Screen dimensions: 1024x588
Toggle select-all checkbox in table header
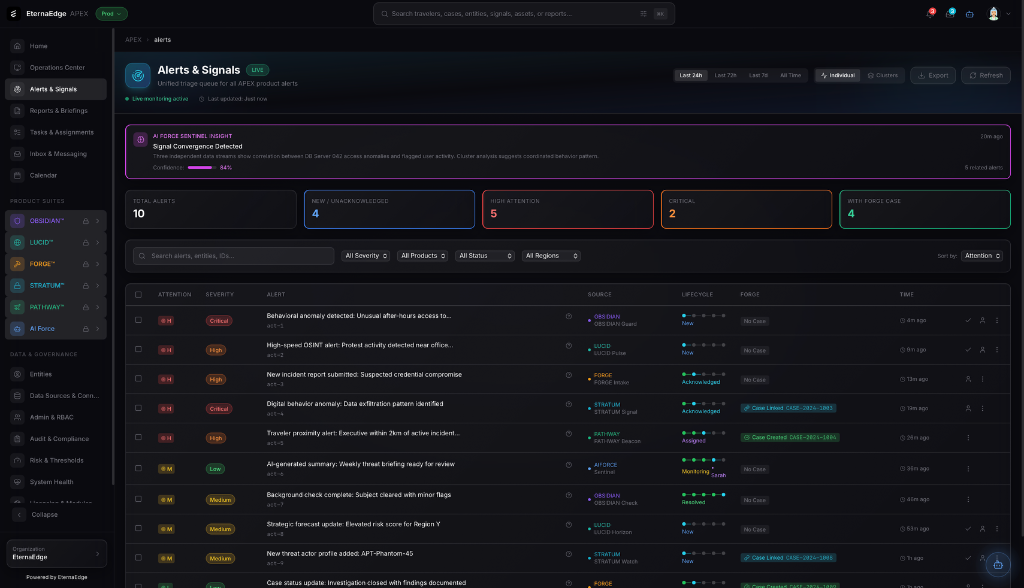tap(138, 295)
